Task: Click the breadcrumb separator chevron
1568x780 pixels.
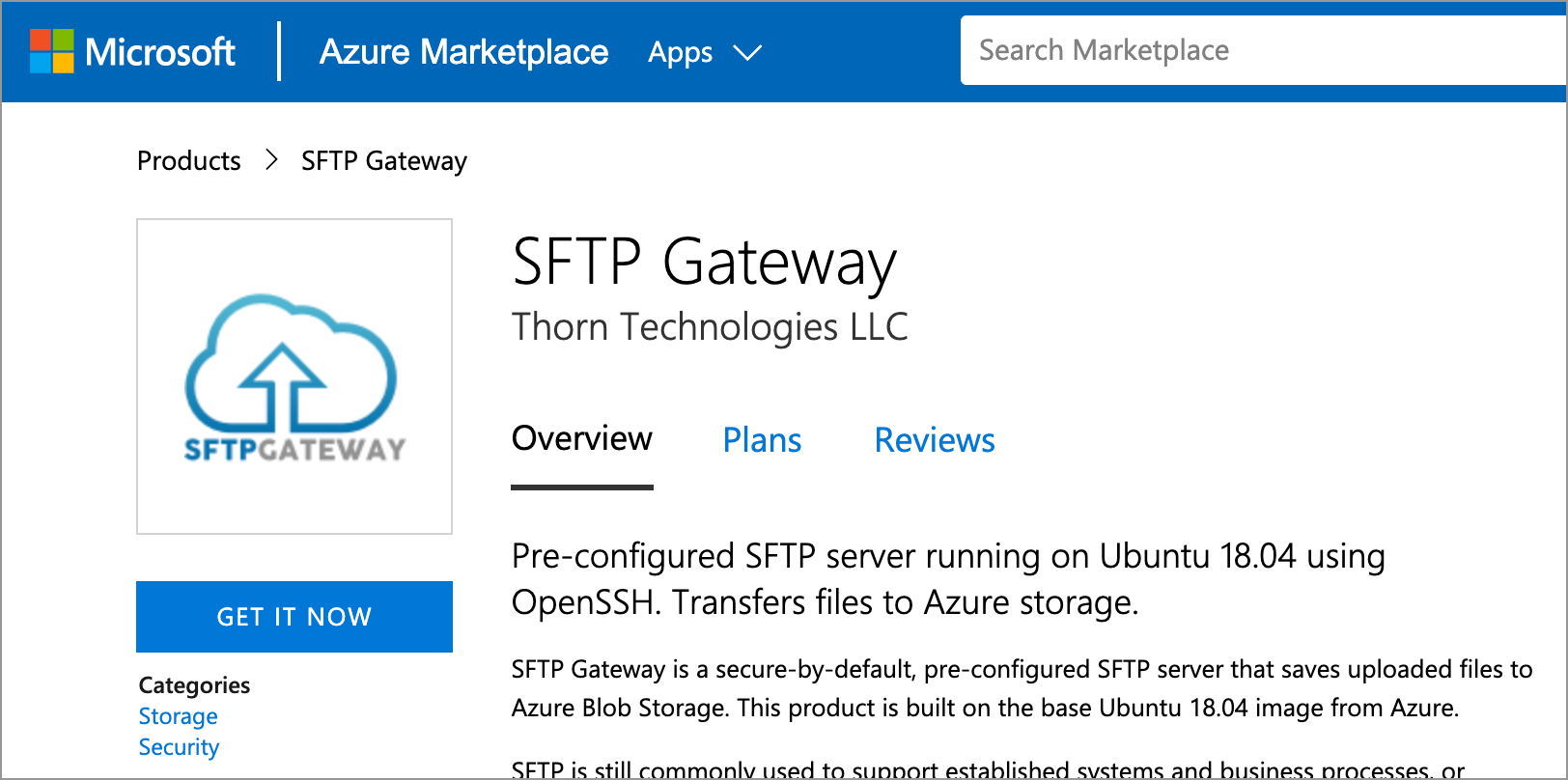Action: [271, 160]
